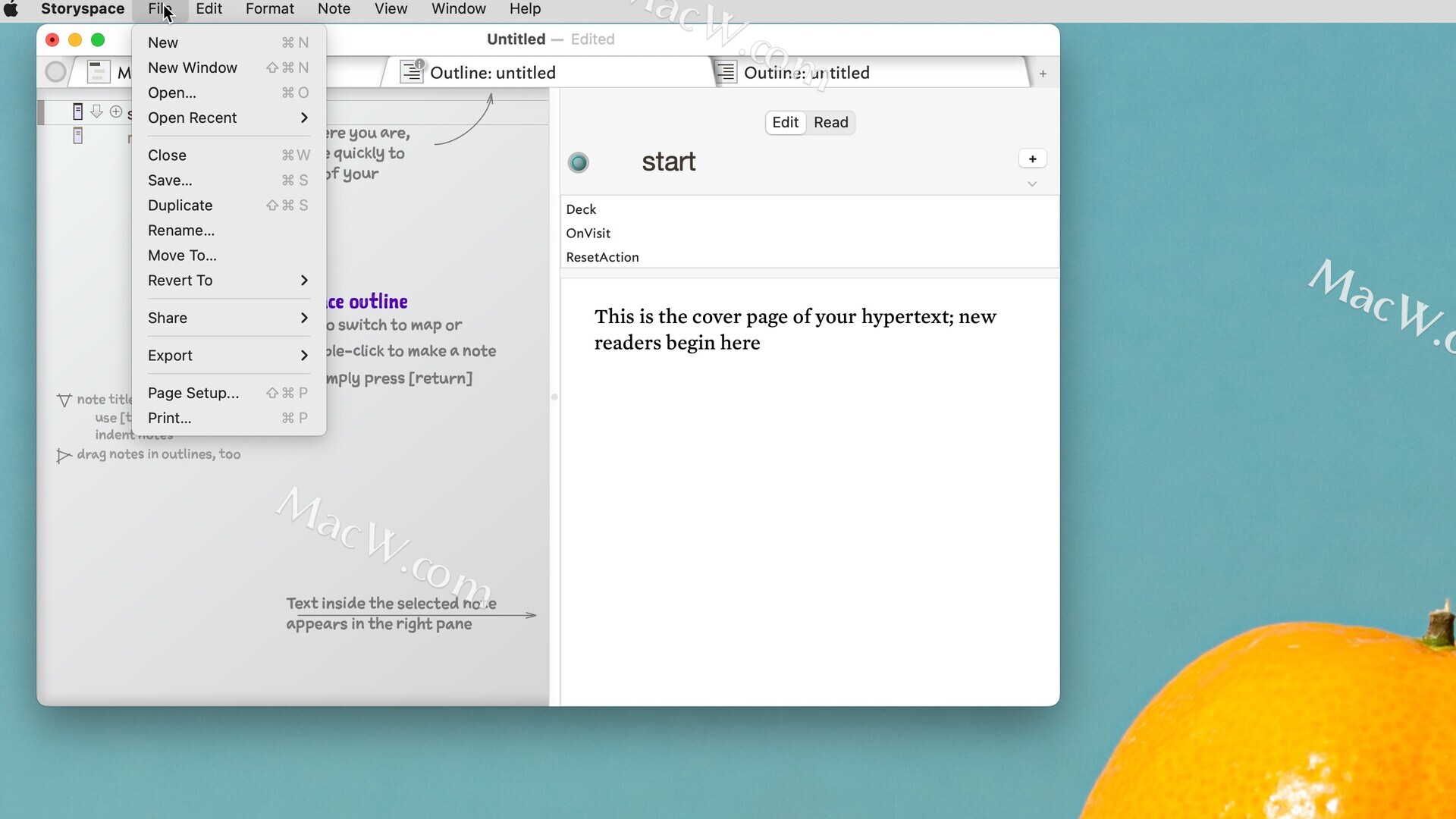This screenshot has width=1456, height=819.
Task: Open the View menu
Action: (x=391, y=9)
